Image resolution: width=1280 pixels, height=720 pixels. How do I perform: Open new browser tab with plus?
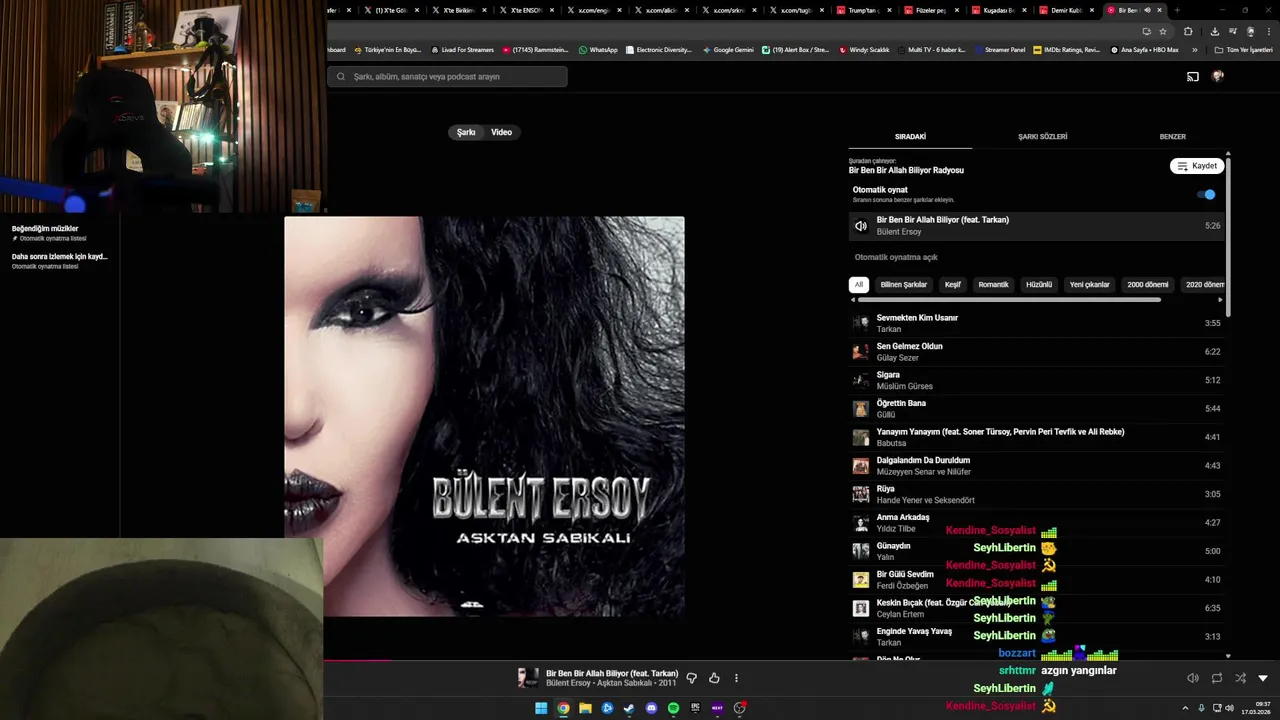[1177, 10]
